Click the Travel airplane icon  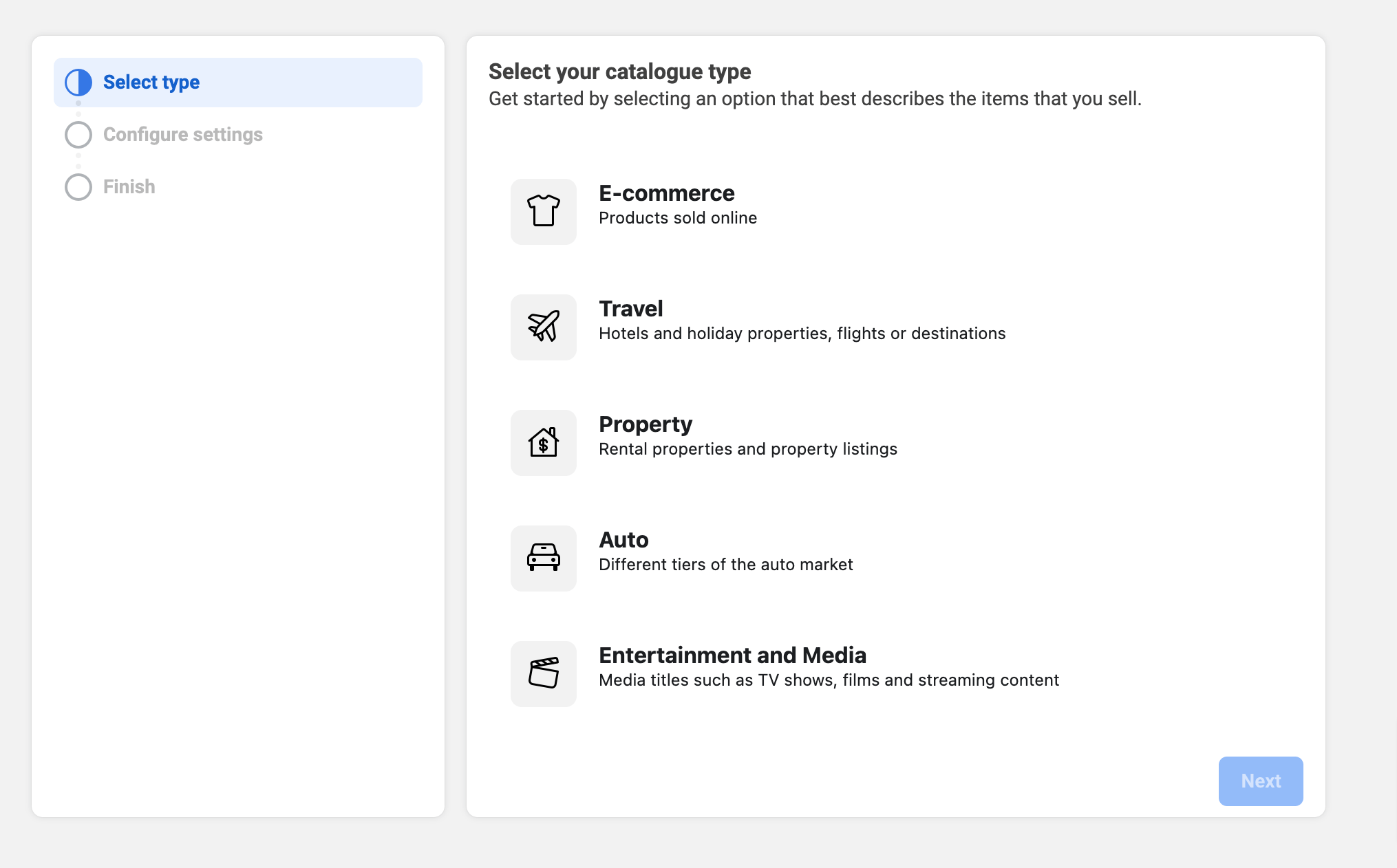click(x=544, y=327)
